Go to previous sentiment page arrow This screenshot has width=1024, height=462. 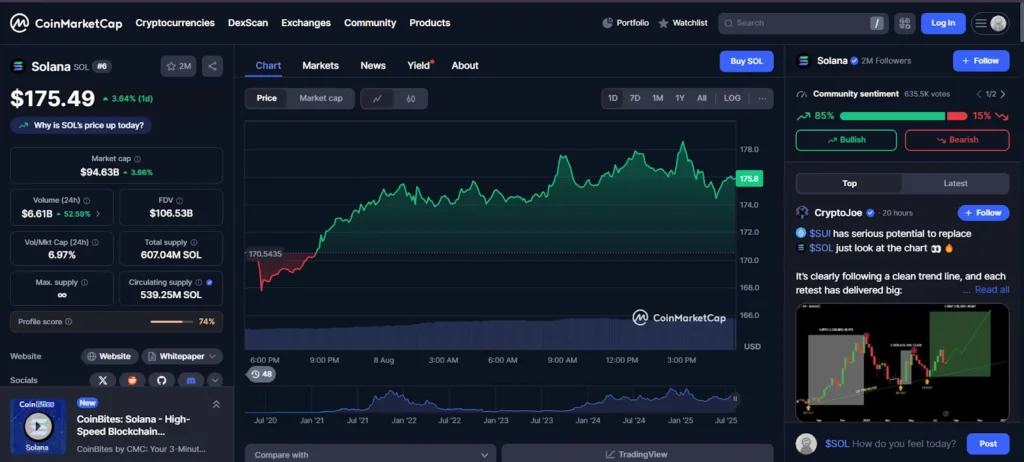(x=978, y=94)
